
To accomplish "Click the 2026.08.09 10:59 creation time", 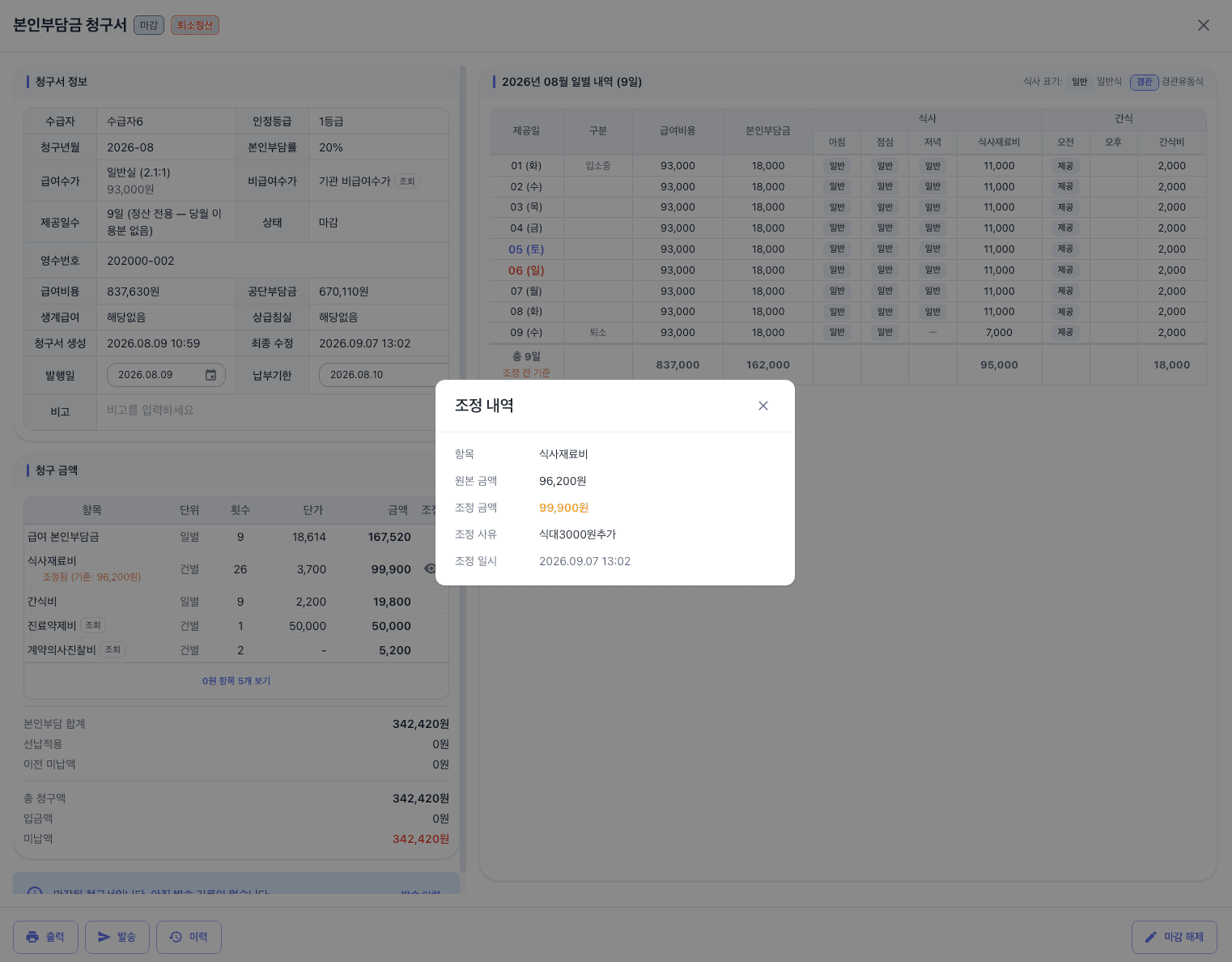I will pyautogui.click(x=153, y=343).
